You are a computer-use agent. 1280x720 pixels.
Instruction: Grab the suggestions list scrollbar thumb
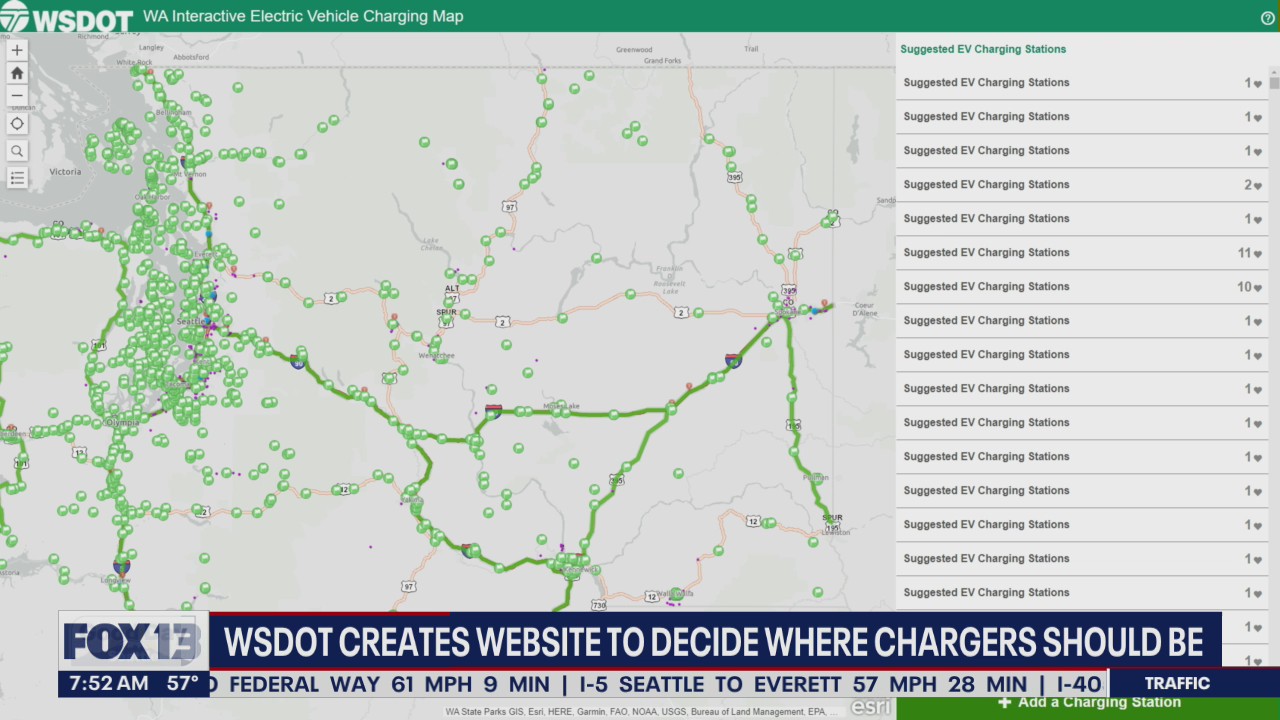tap(1274, 85)
